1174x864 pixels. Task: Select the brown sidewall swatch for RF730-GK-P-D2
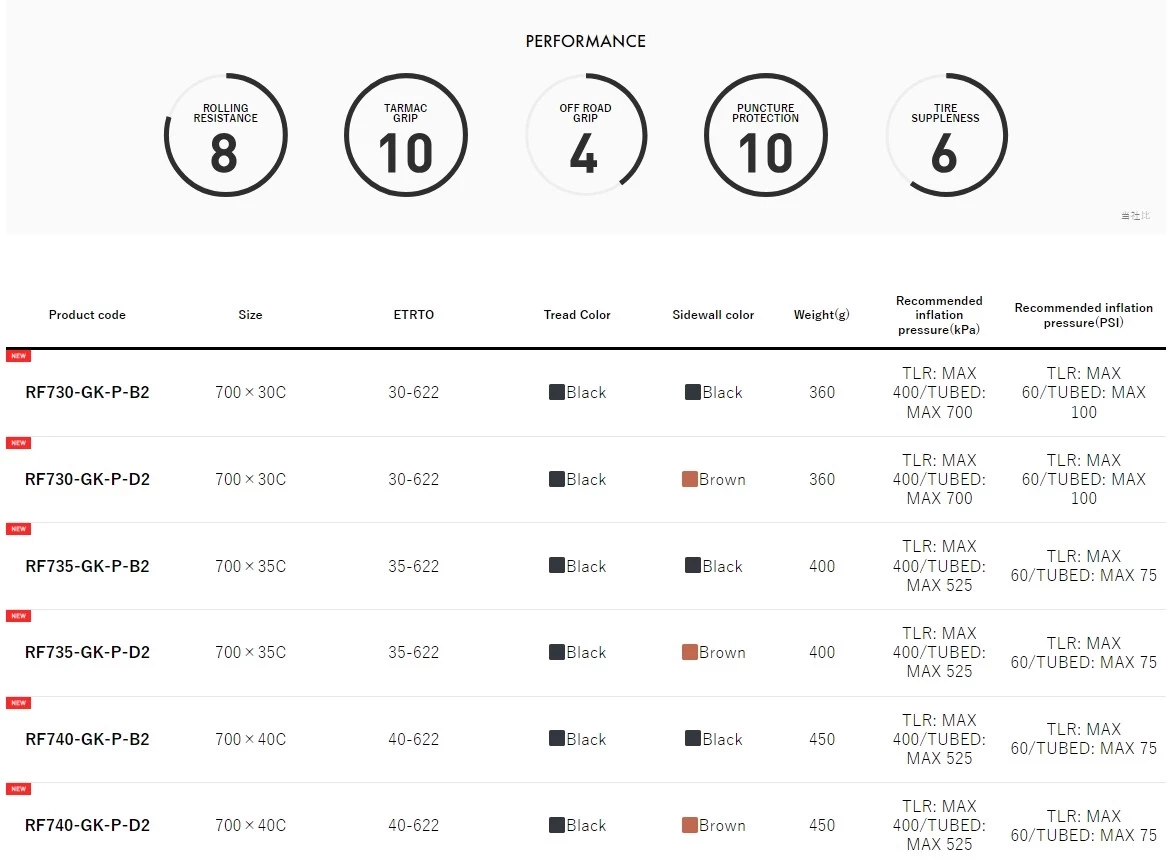[690, 479]
